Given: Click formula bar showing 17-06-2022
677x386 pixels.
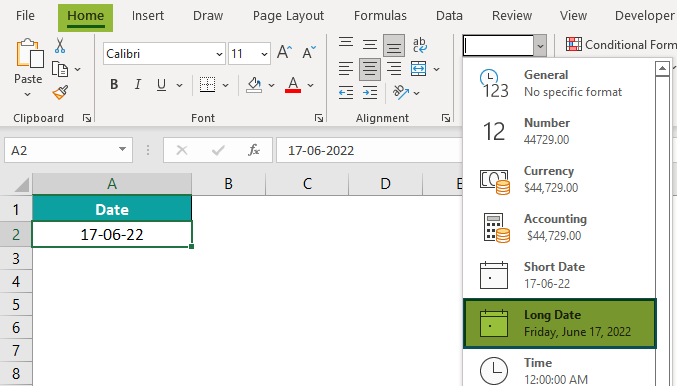Looking at the screenshot, I should tap(369, 150).
